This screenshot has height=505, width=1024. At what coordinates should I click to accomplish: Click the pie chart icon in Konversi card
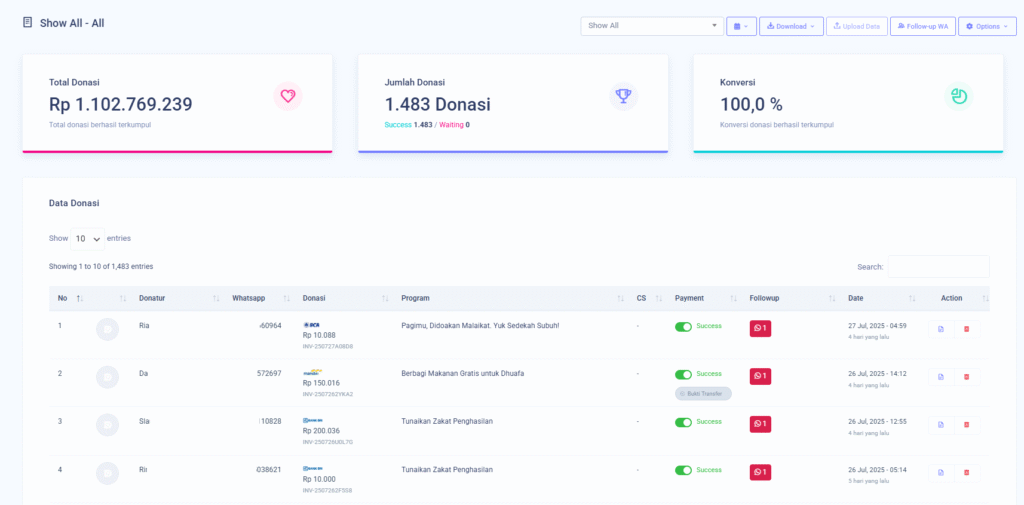click(x=958, y=96)
